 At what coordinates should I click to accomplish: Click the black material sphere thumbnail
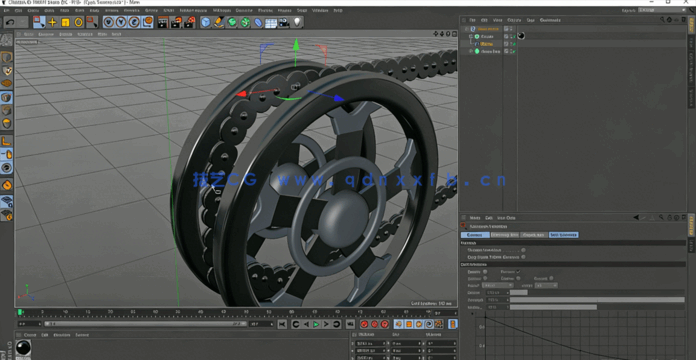[x=23, y=347]
